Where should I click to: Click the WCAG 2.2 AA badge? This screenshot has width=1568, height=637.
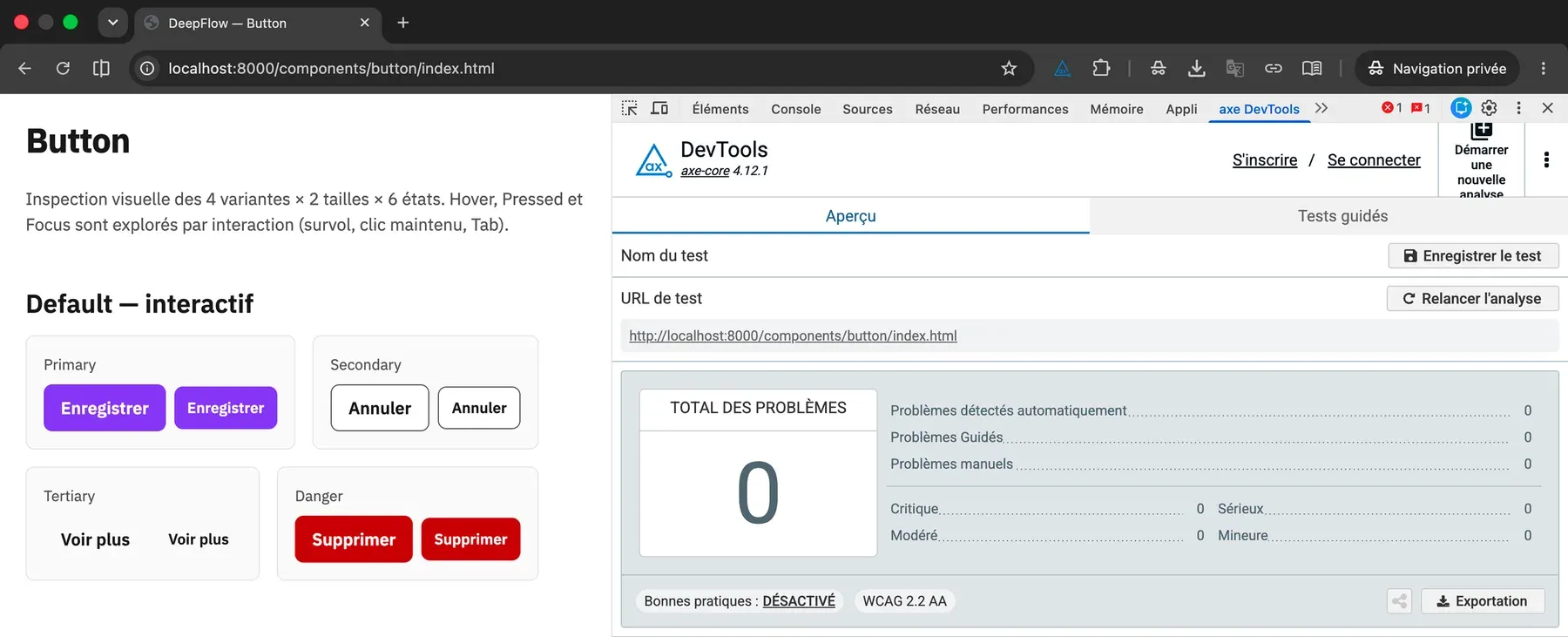(x=904, y=601)
